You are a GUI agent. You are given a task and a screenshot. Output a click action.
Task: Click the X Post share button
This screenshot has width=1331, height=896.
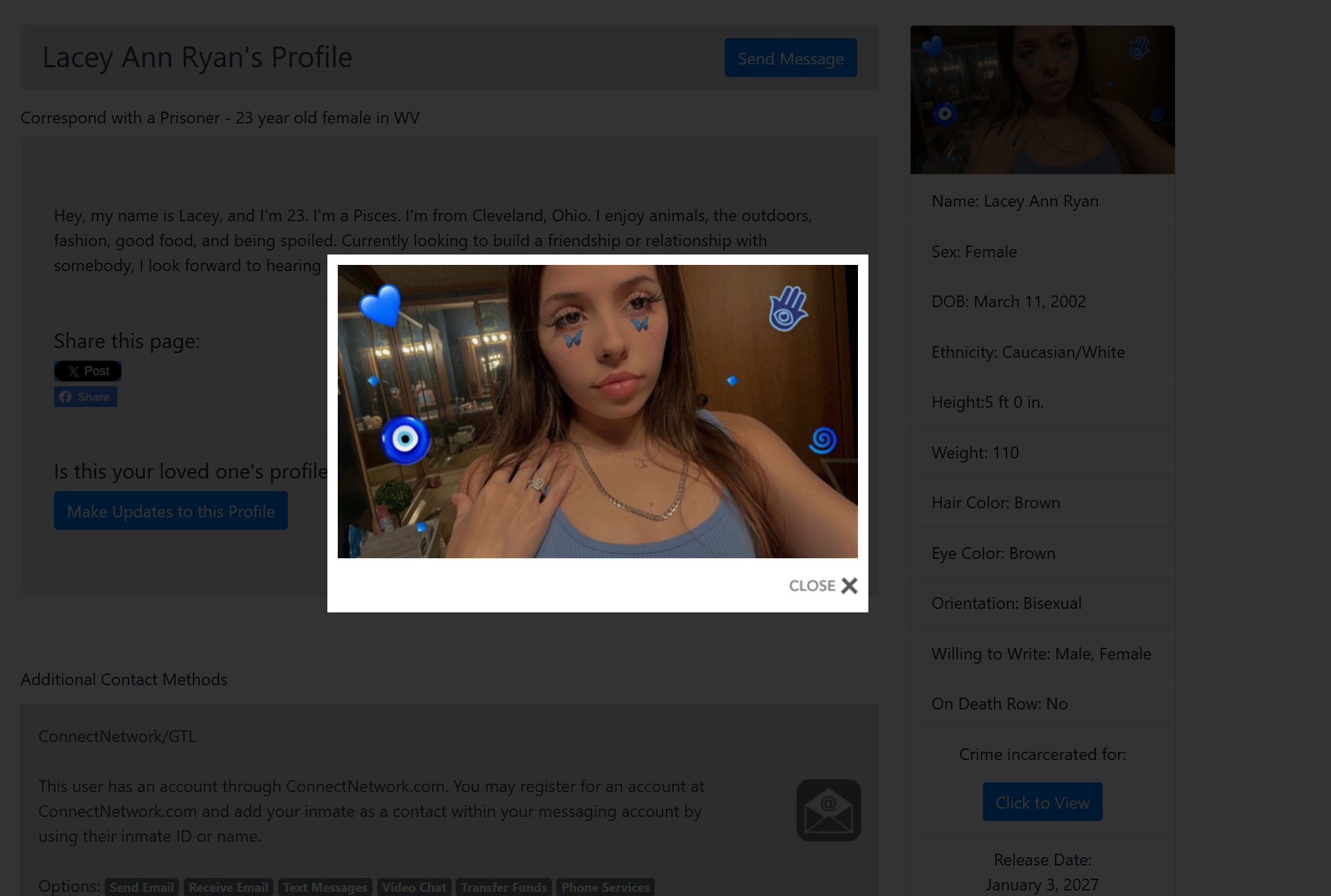(x=88, y=371)
